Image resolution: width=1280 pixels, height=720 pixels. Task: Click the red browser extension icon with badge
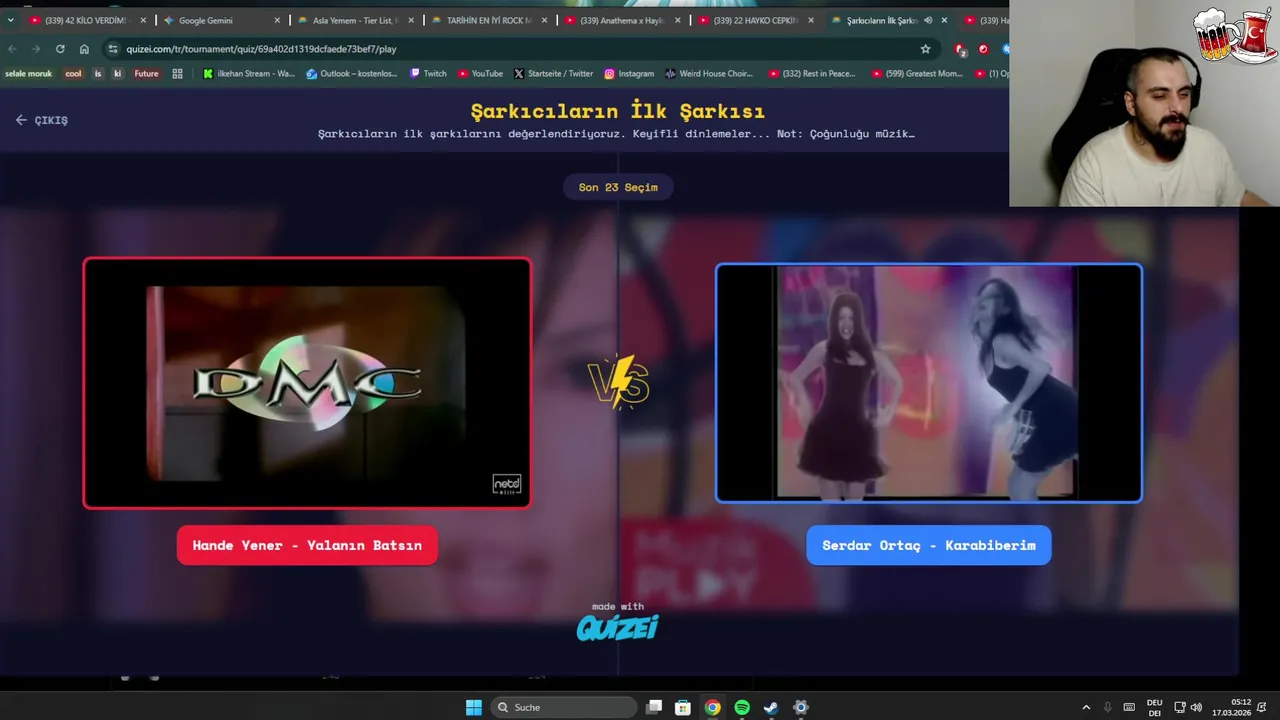coord(960,49)
